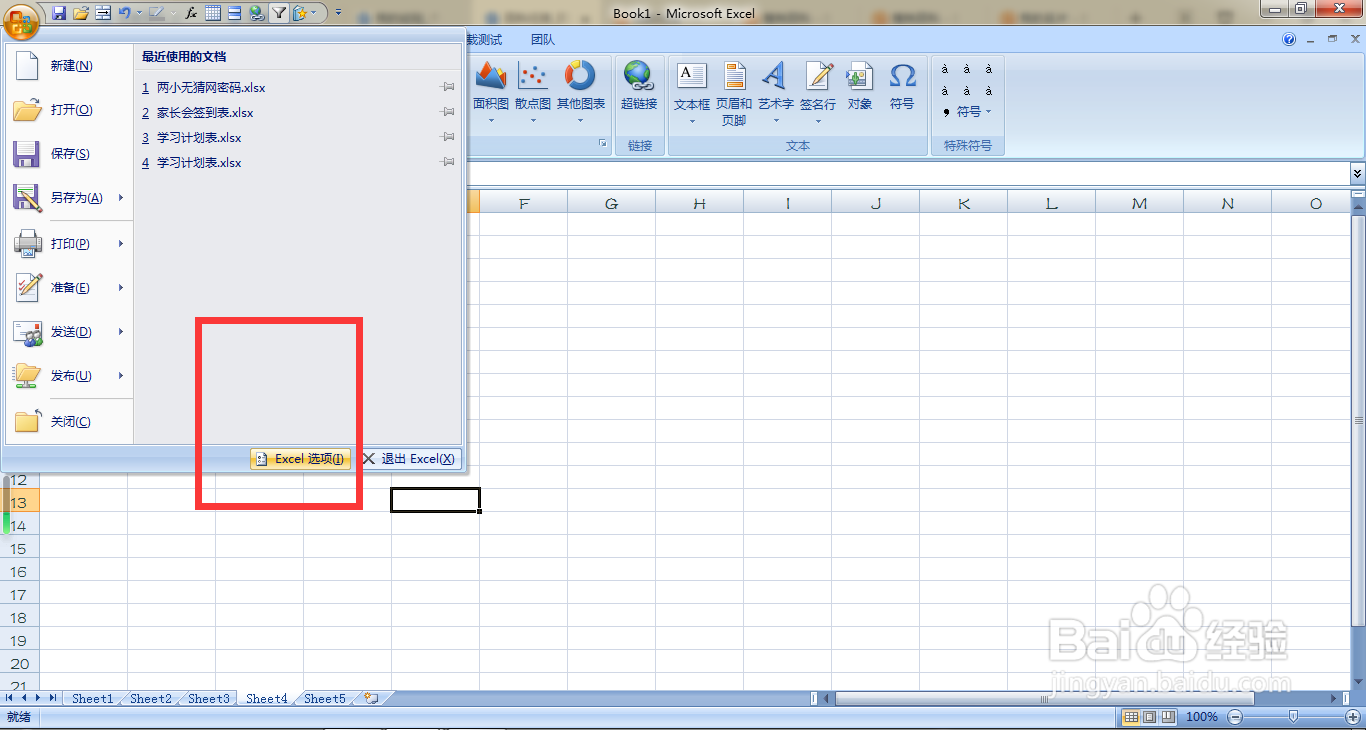Click the table grid icon in quick toolbar

(213, 13)
